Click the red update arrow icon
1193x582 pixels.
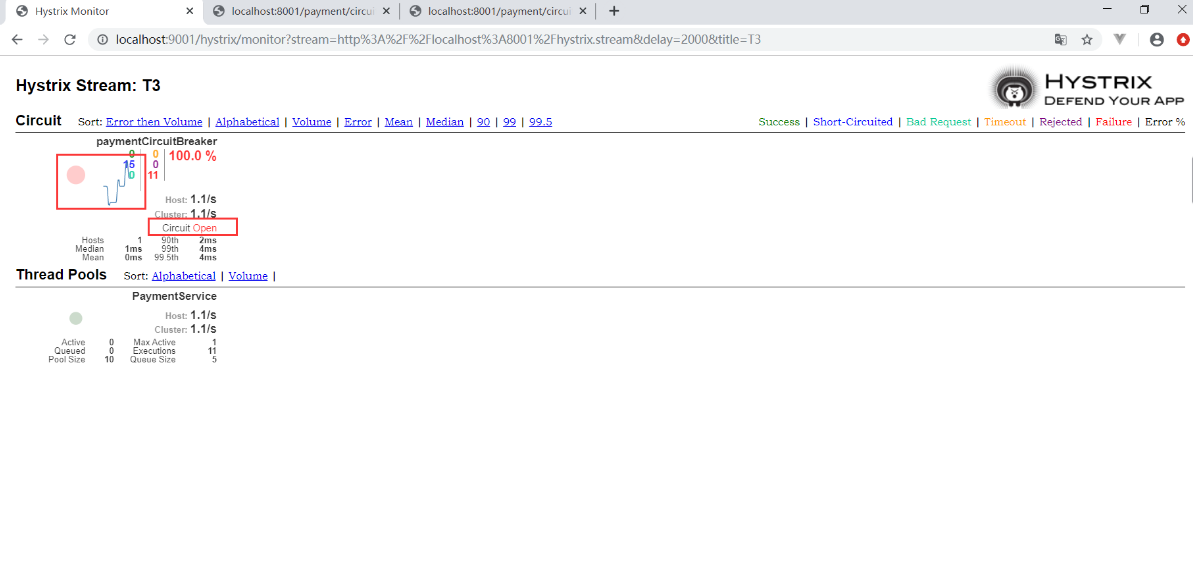[x=1183, y=40]
